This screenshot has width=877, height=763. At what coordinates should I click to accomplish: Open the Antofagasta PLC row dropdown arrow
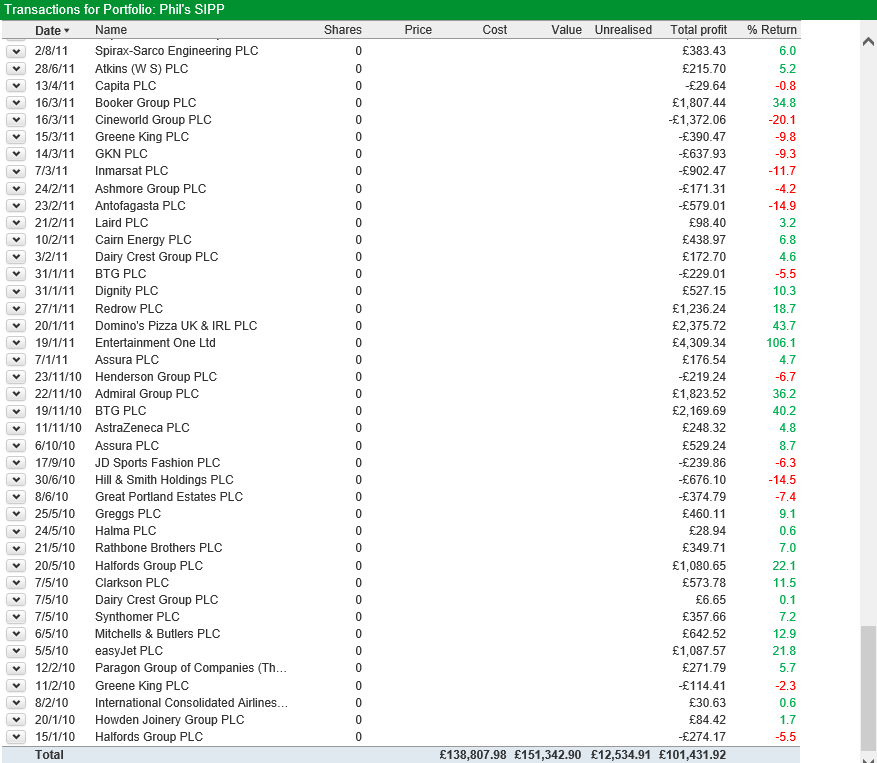[x=16, y=206]
